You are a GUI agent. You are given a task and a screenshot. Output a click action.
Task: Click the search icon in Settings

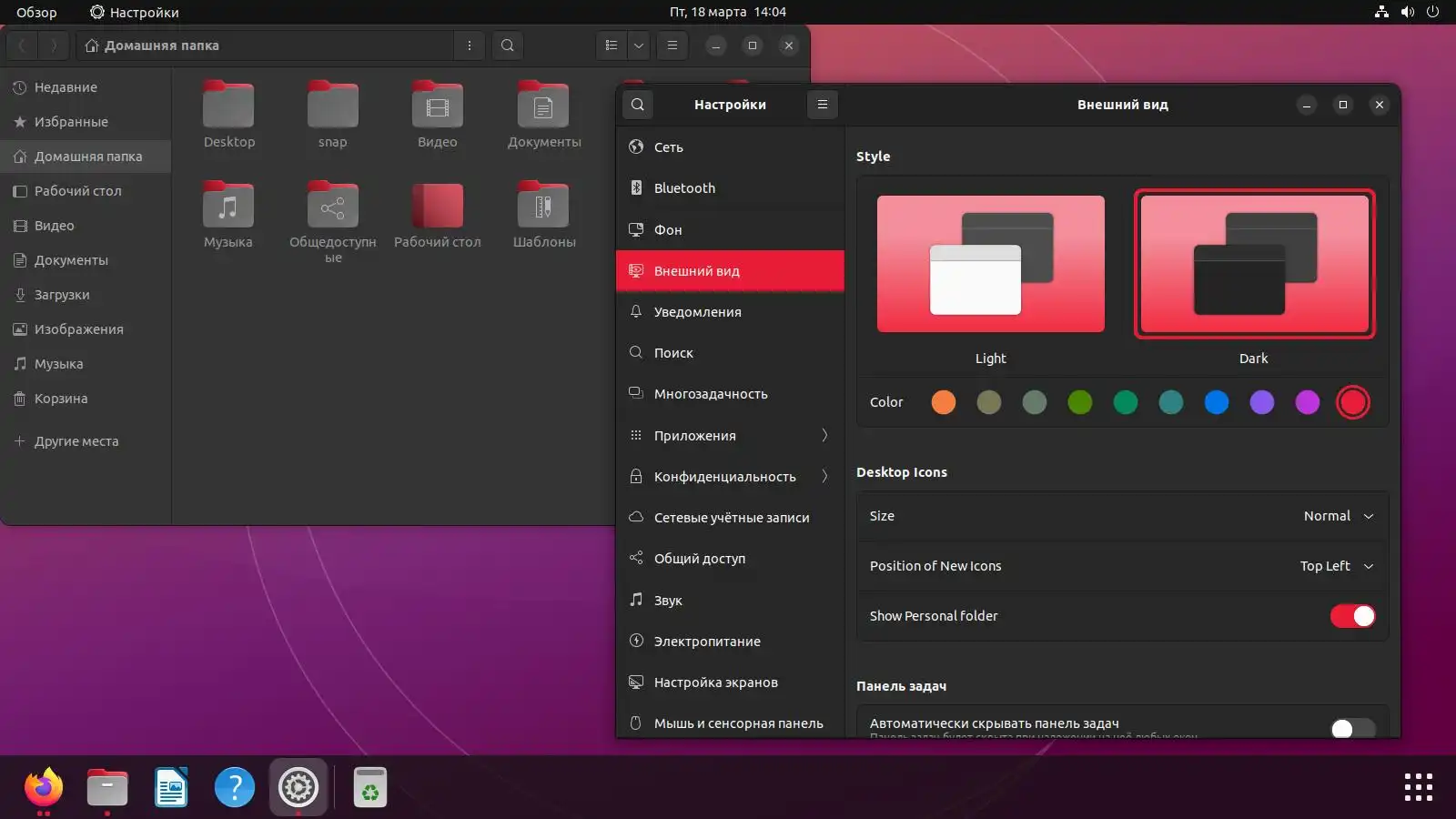click(638, 105)
